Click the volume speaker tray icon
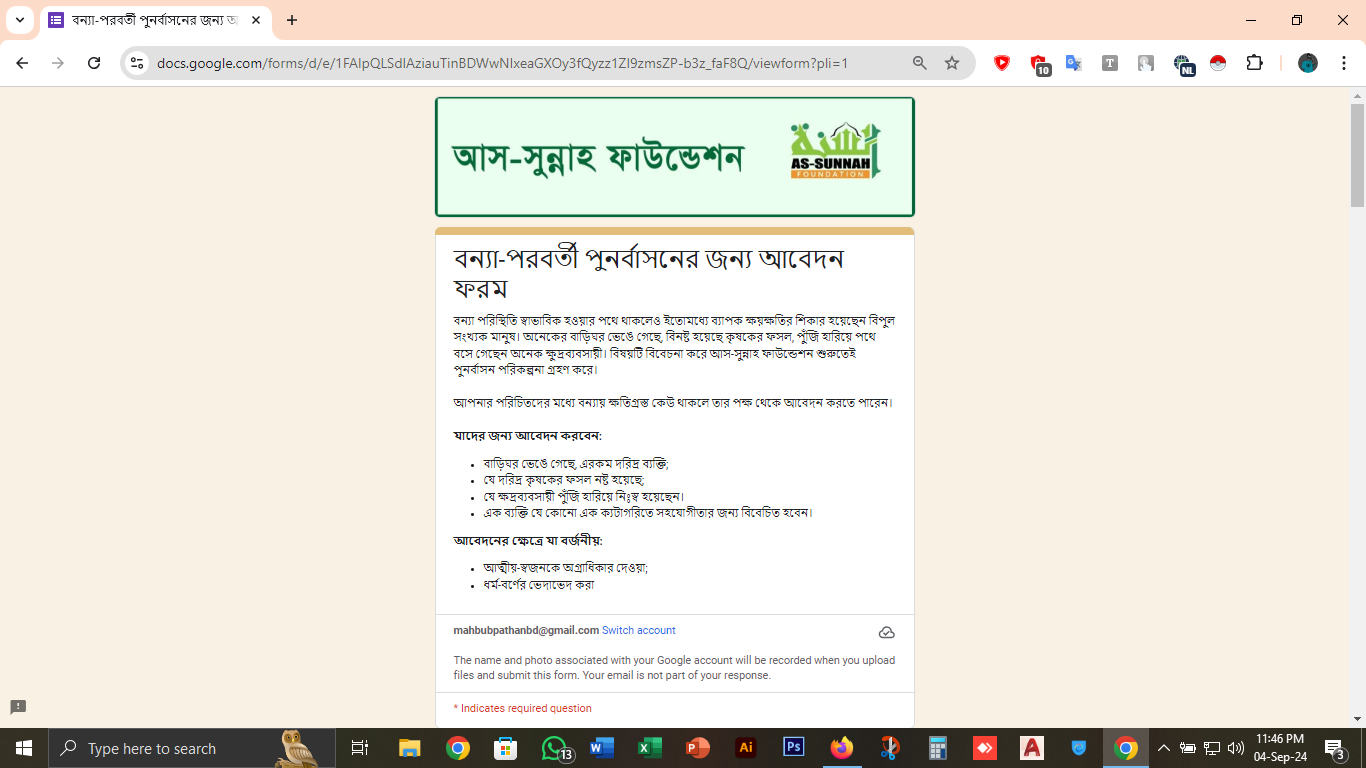This screenshot has height=768, width=1366. coord(1236,748)
